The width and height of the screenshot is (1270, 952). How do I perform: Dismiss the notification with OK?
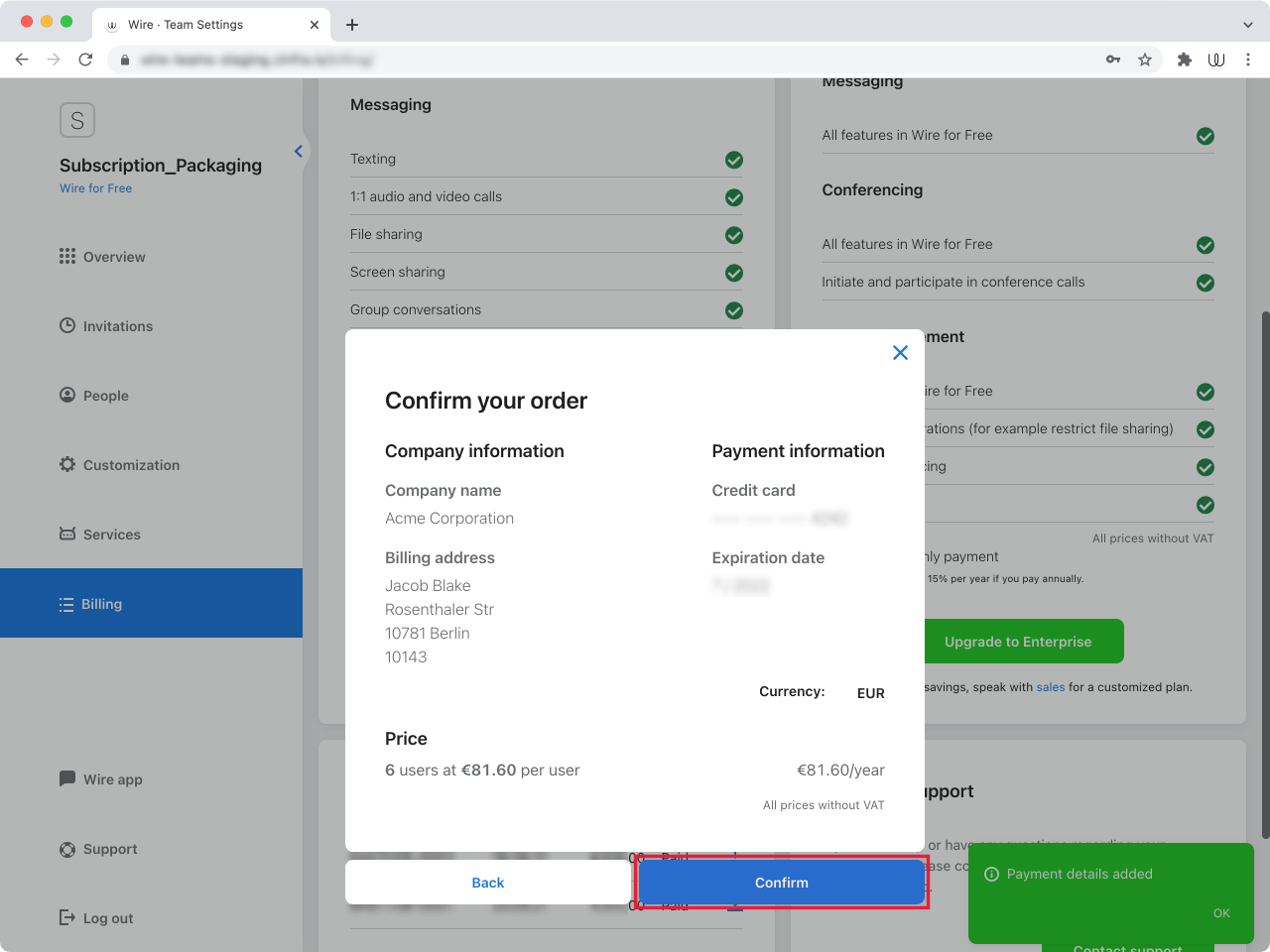pyautogui.click(x=1221, y=913)
